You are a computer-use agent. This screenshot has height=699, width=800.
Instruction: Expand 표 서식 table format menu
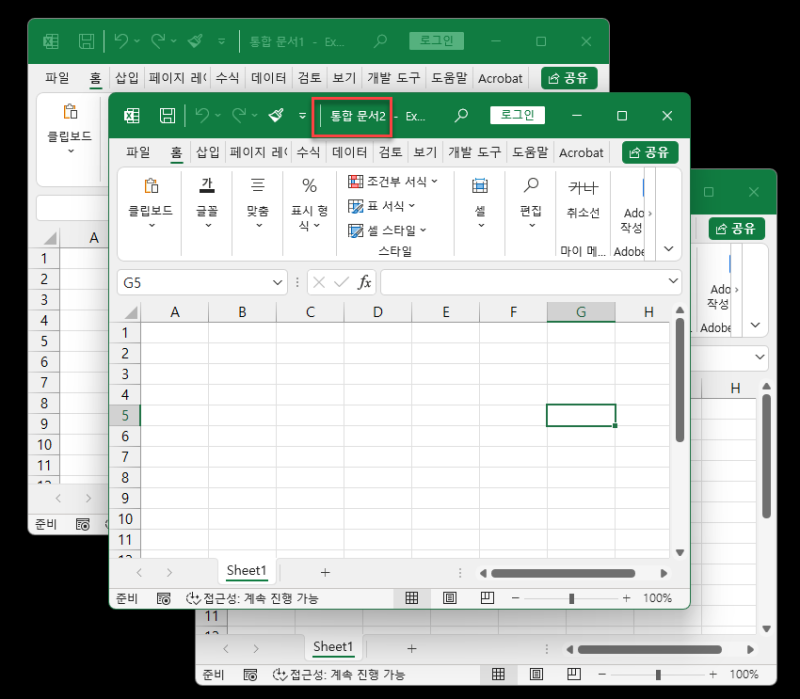click(381, 206)
